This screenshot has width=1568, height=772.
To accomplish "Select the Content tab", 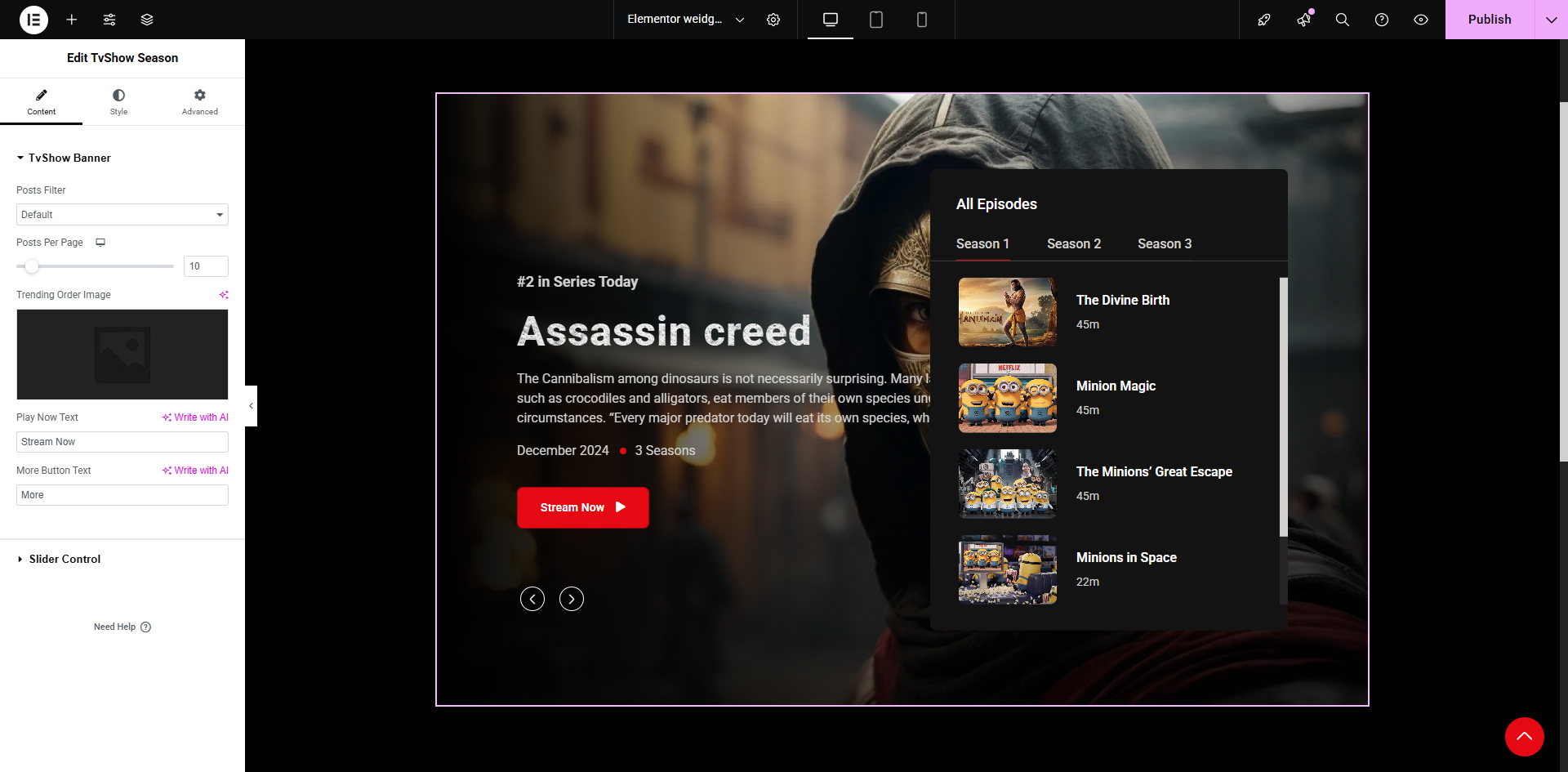I will click(x=41, y=102).
